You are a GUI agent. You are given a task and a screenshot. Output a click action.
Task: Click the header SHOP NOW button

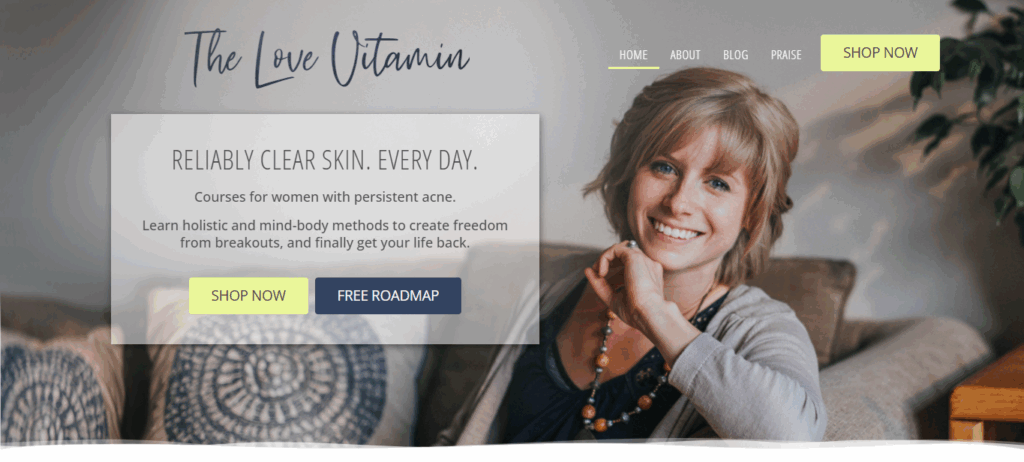pos(880,53)
